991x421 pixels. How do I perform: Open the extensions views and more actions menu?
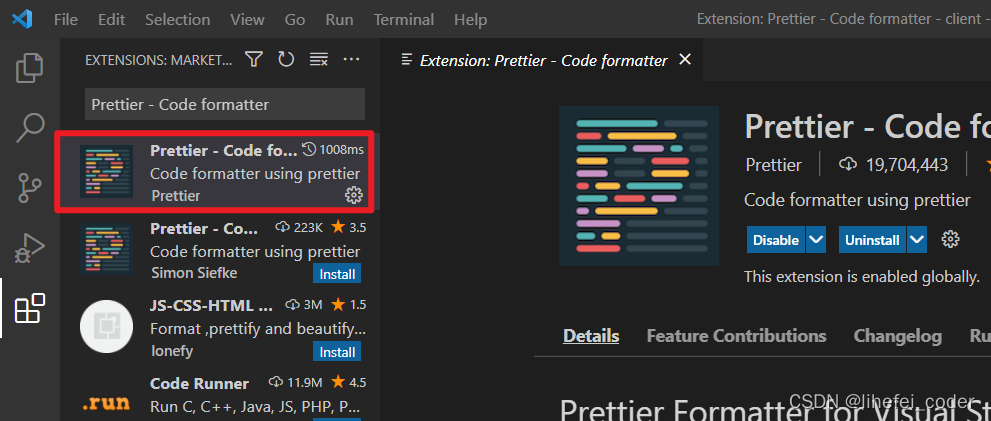(x=351, y=59)
